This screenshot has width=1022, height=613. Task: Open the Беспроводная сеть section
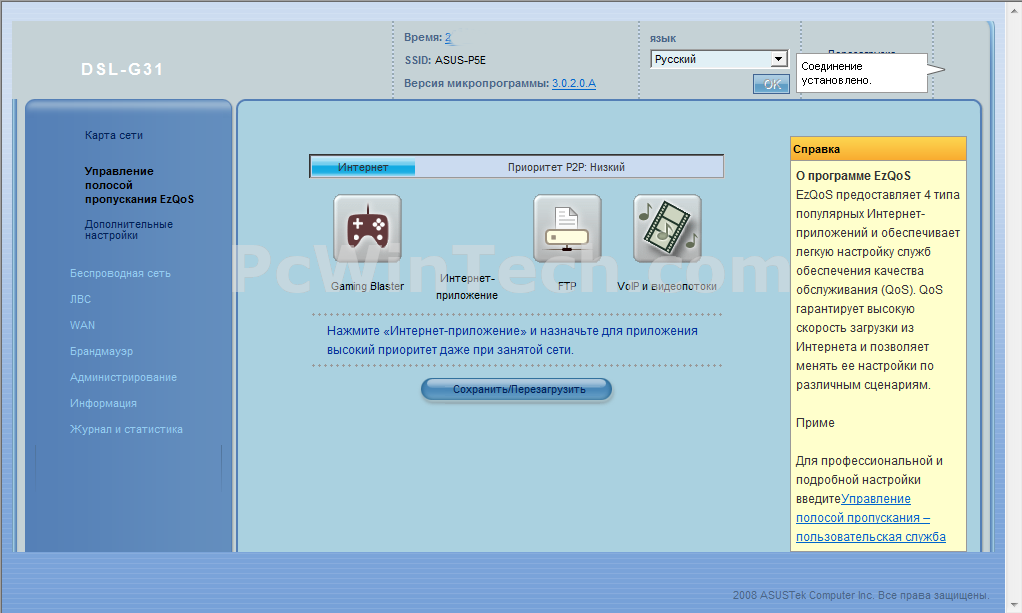(x=120, y=273)
